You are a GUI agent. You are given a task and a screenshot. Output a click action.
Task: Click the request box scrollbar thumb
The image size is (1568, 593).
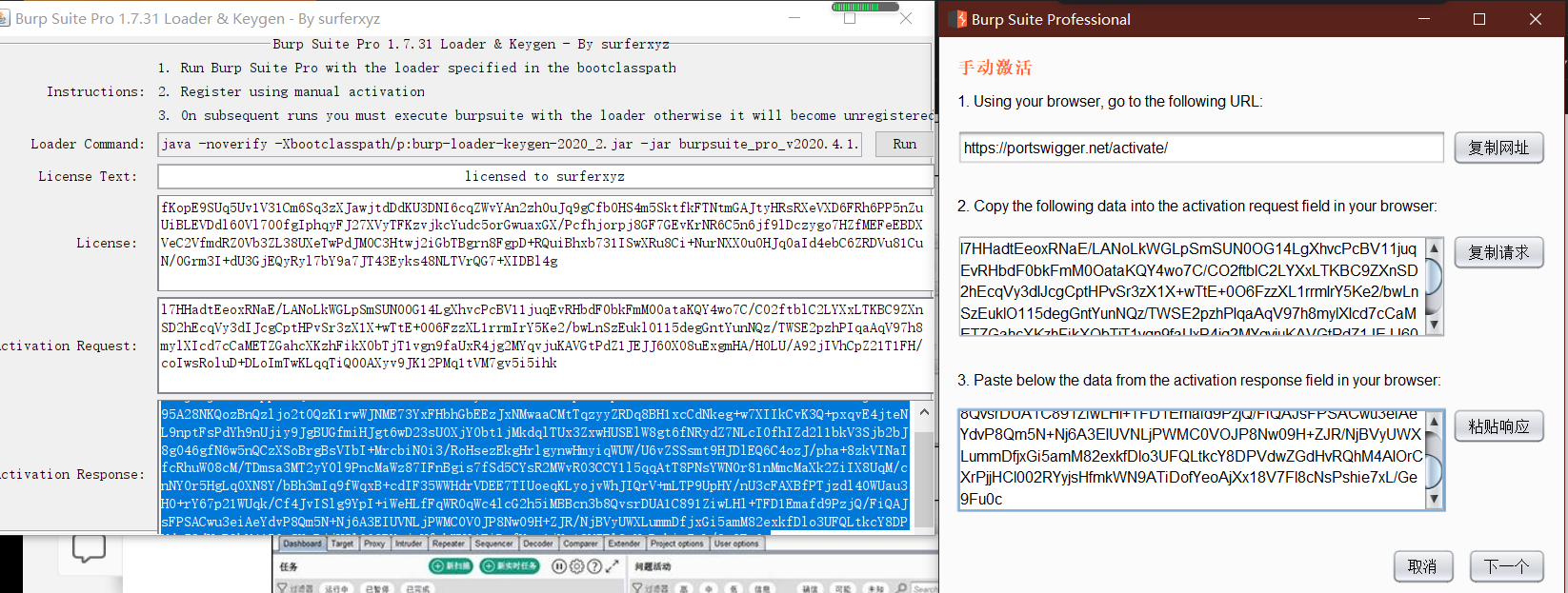1434,277
